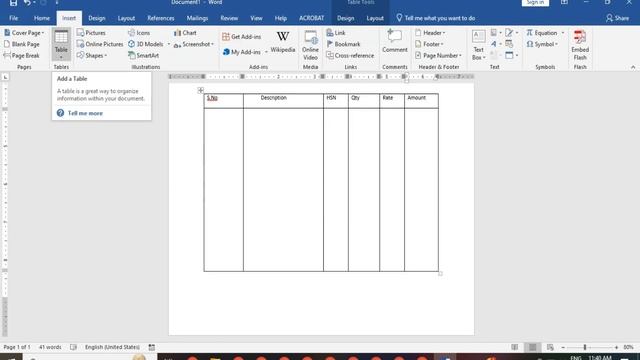
Task: Insert a Chart
Action: 185,33
